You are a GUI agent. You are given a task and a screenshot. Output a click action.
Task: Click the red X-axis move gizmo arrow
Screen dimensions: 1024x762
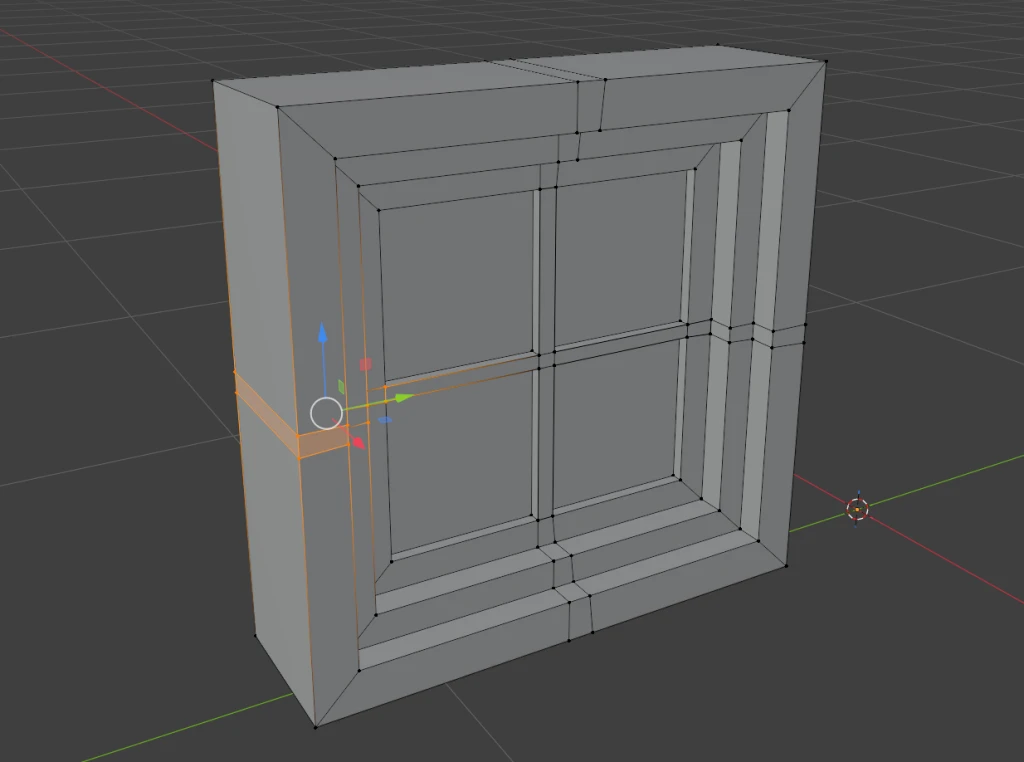(x=358, y=443)
